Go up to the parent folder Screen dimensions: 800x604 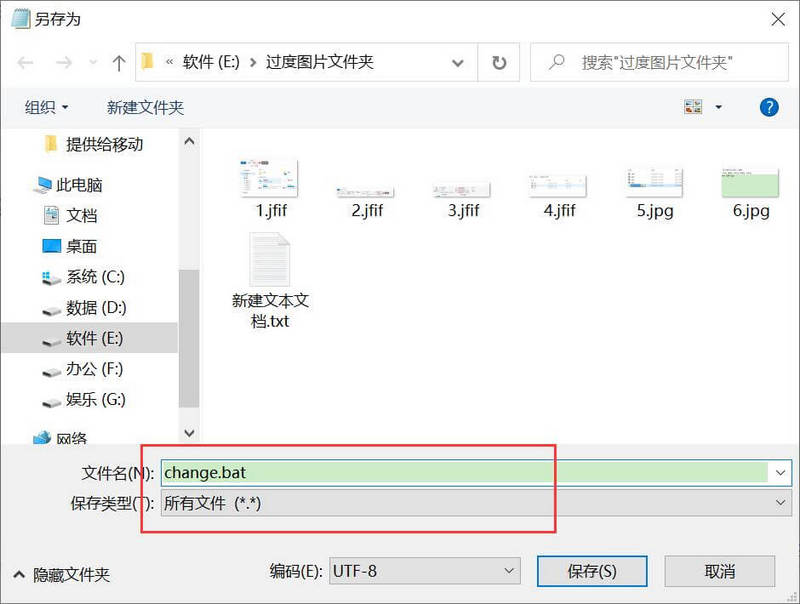[117, 61]
